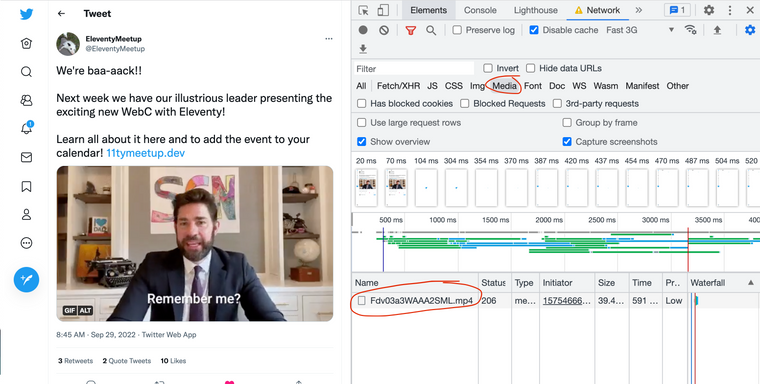This screenshot has width=760, height=384.
Task: Enable Blocked Requests checkbox
Action: (465, 103)
